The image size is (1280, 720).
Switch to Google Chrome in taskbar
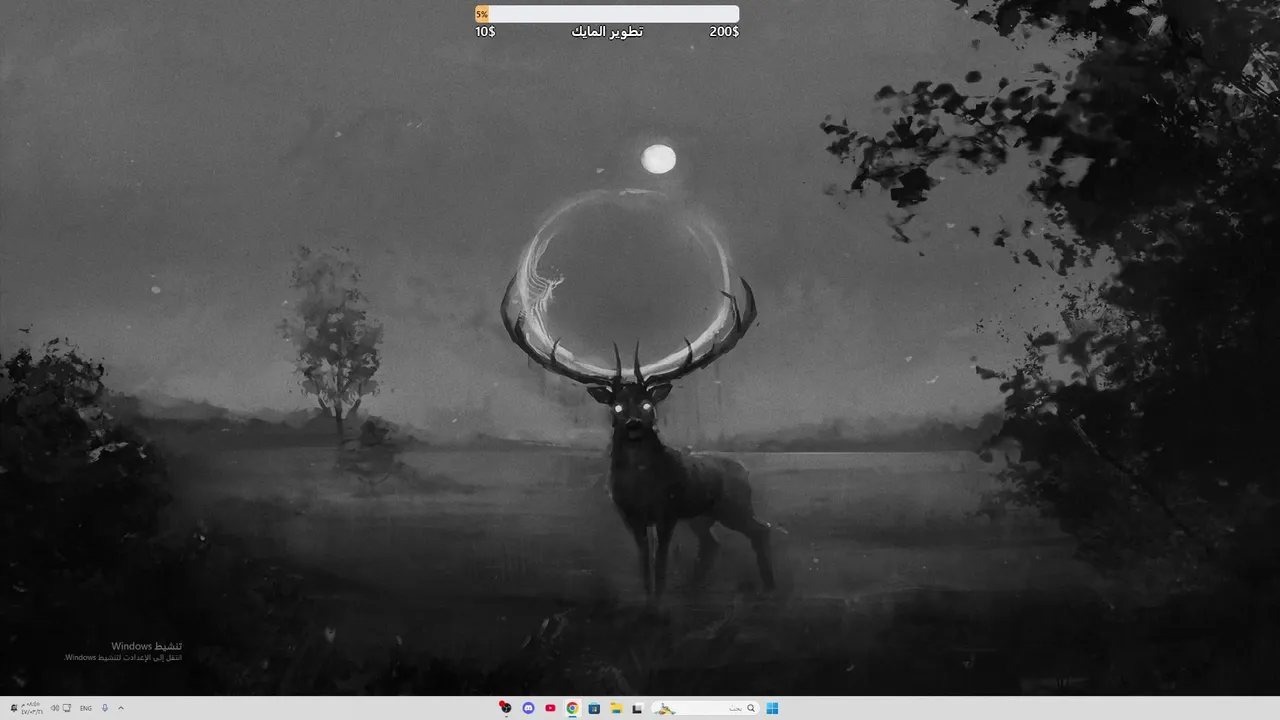click(572, 708)
